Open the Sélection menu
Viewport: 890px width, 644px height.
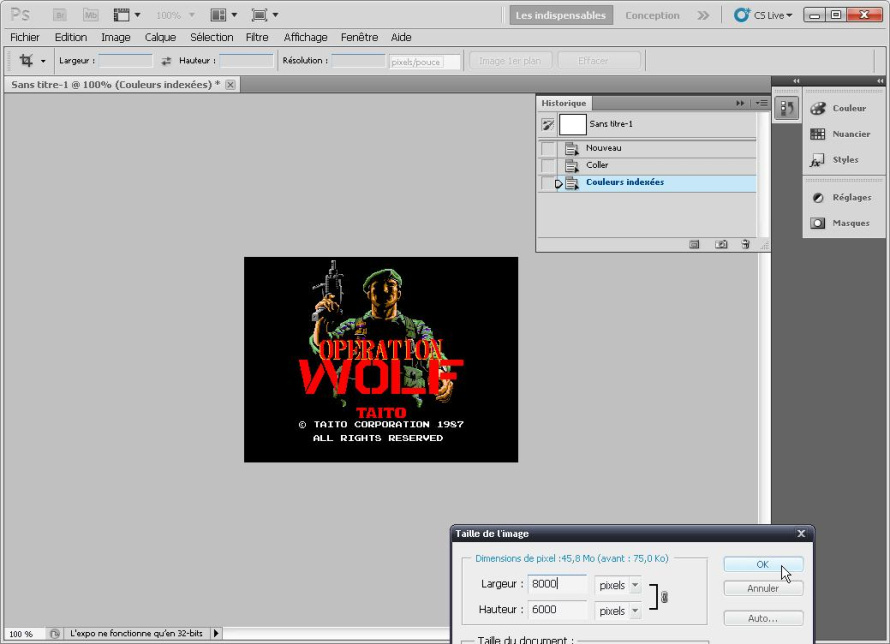click(212, 37)
